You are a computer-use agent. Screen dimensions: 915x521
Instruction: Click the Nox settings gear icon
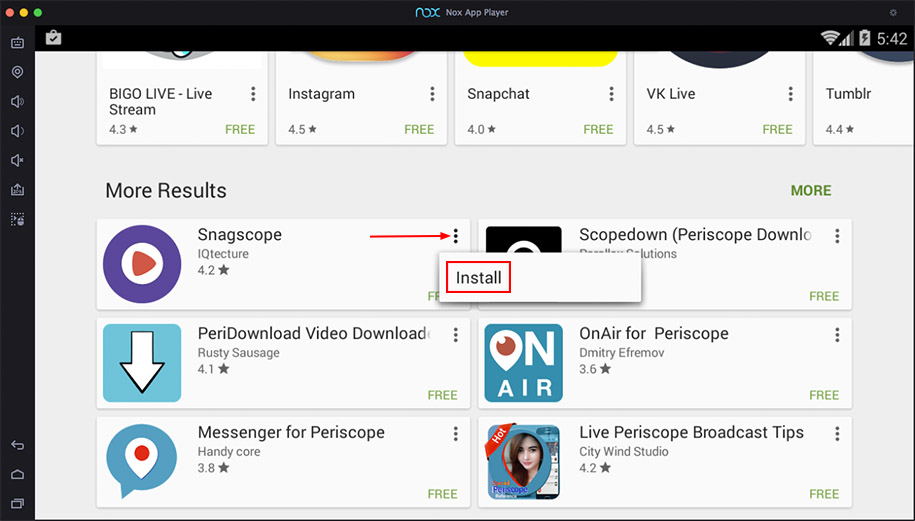893,12
